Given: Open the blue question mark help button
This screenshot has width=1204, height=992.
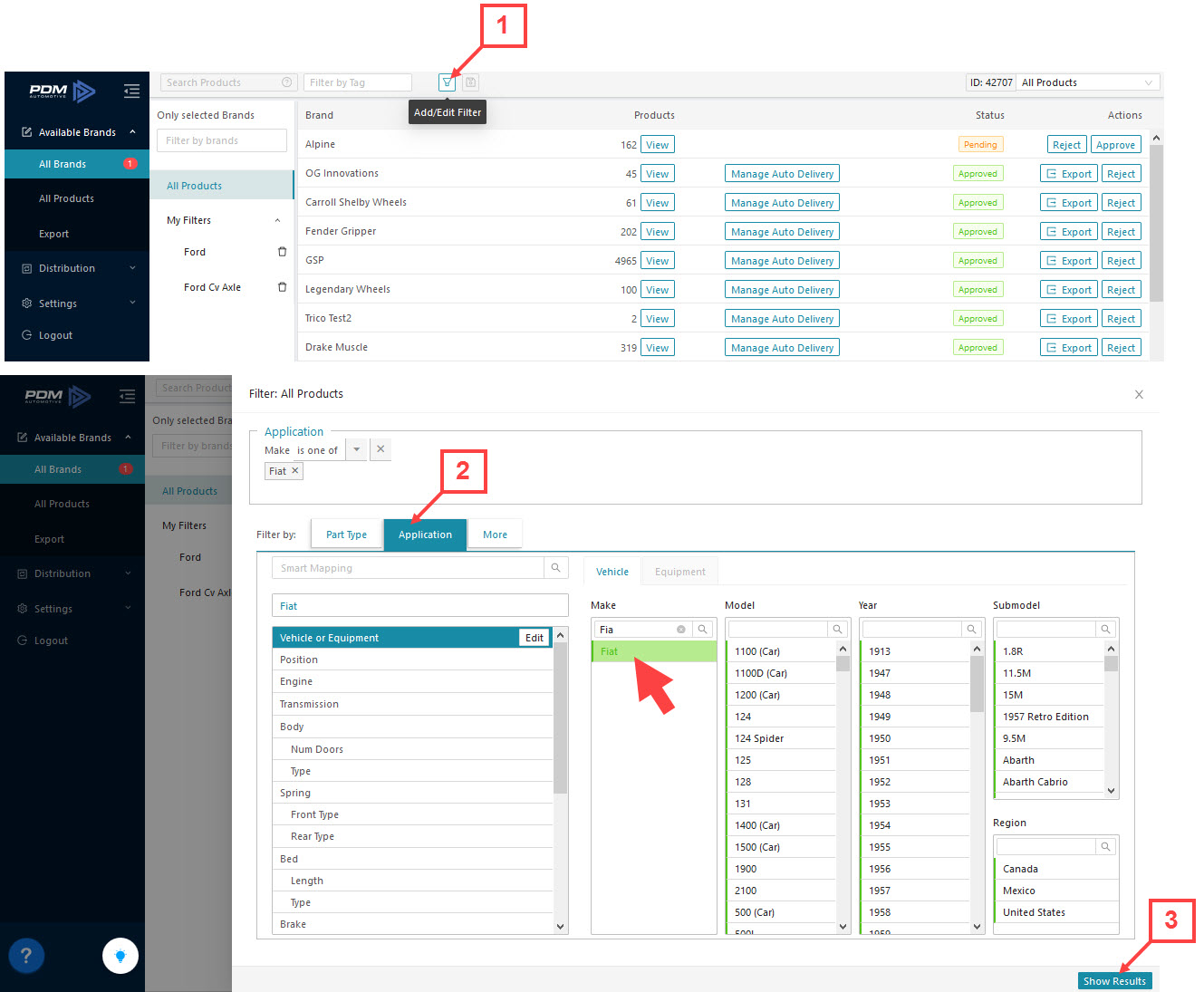Looking at the screenshot, I should [x=26, y=955].
